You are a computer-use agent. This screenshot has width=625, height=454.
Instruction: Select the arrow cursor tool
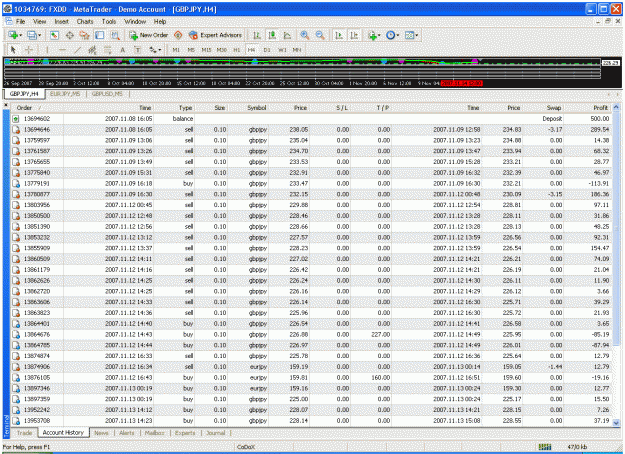[x=13, y=50]
